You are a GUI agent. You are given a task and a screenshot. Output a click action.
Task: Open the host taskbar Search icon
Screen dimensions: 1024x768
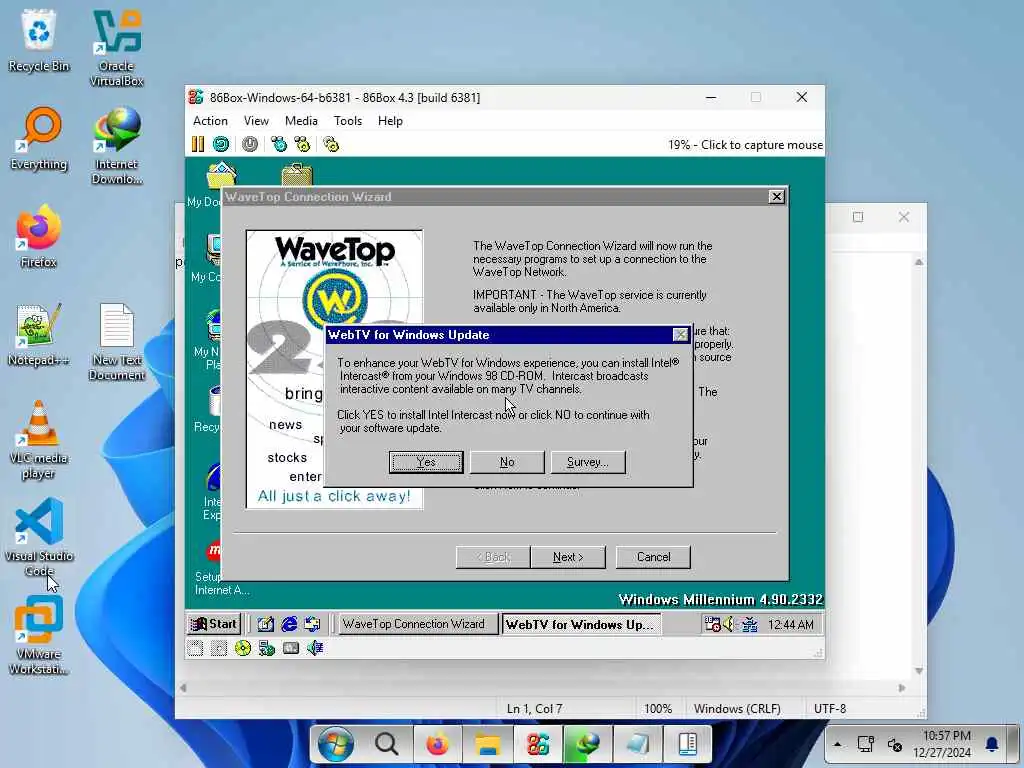pyautogui.click(x=386, y=744)
